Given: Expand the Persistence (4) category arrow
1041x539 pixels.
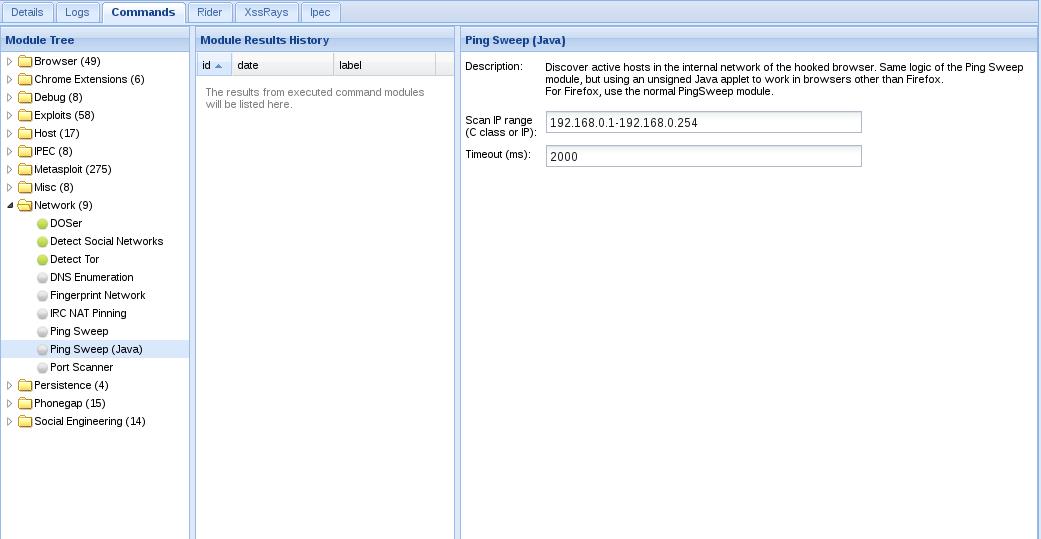Looking at the screenshot, I should (x=9, y=385).
